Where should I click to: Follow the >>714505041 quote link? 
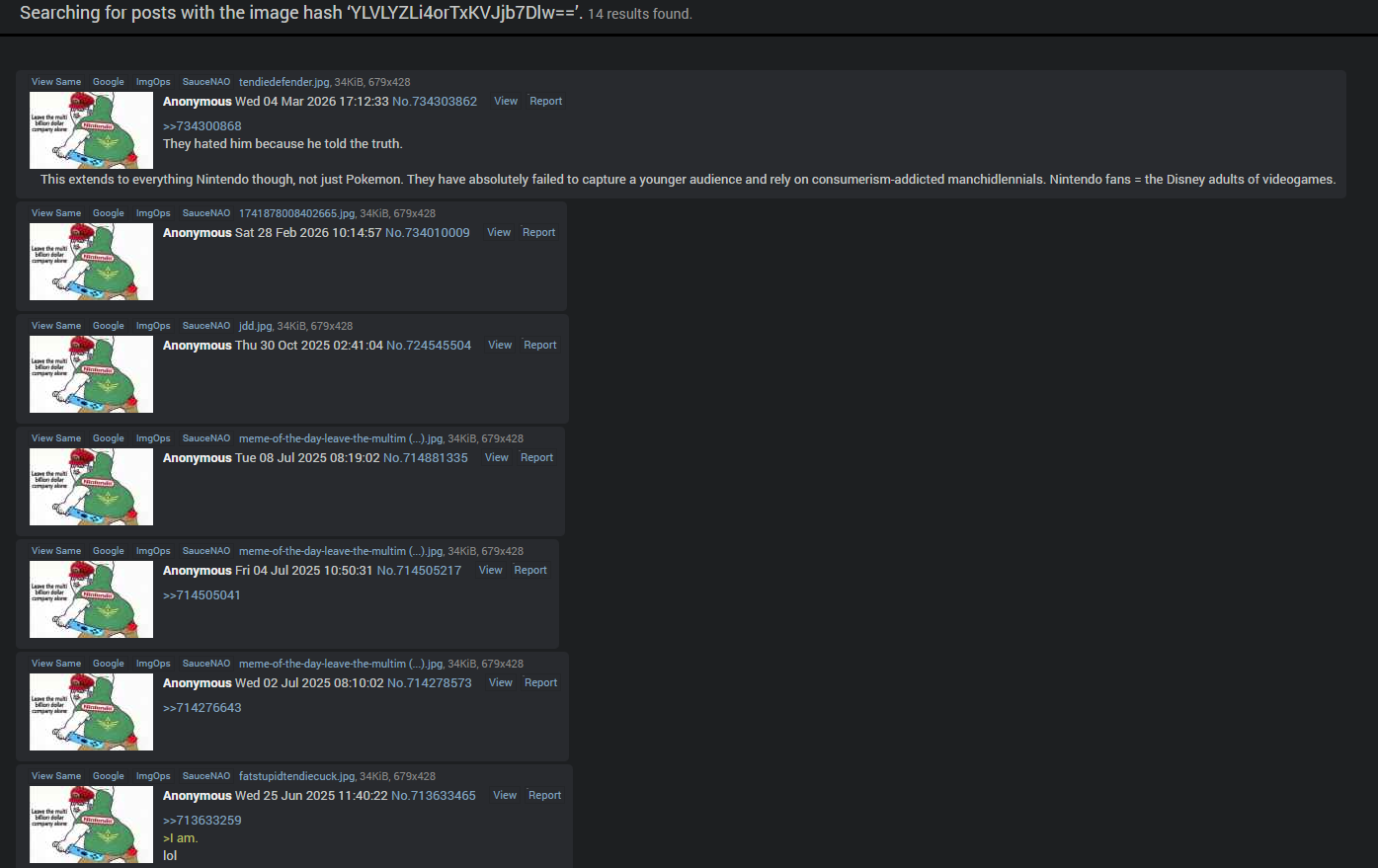pos(203,595)
